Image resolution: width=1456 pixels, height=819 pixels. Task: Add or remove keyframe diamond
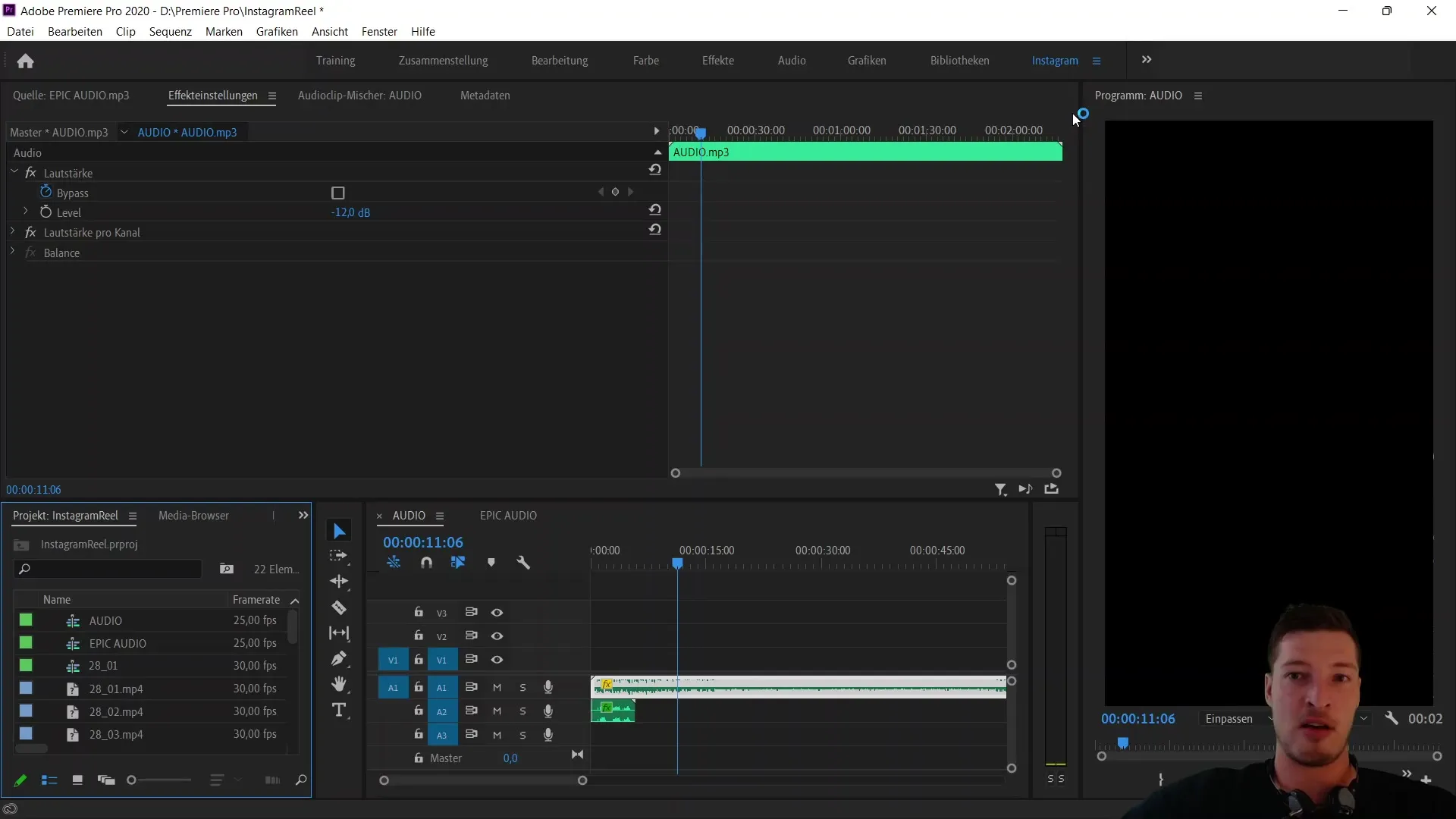tap(616, 193)
